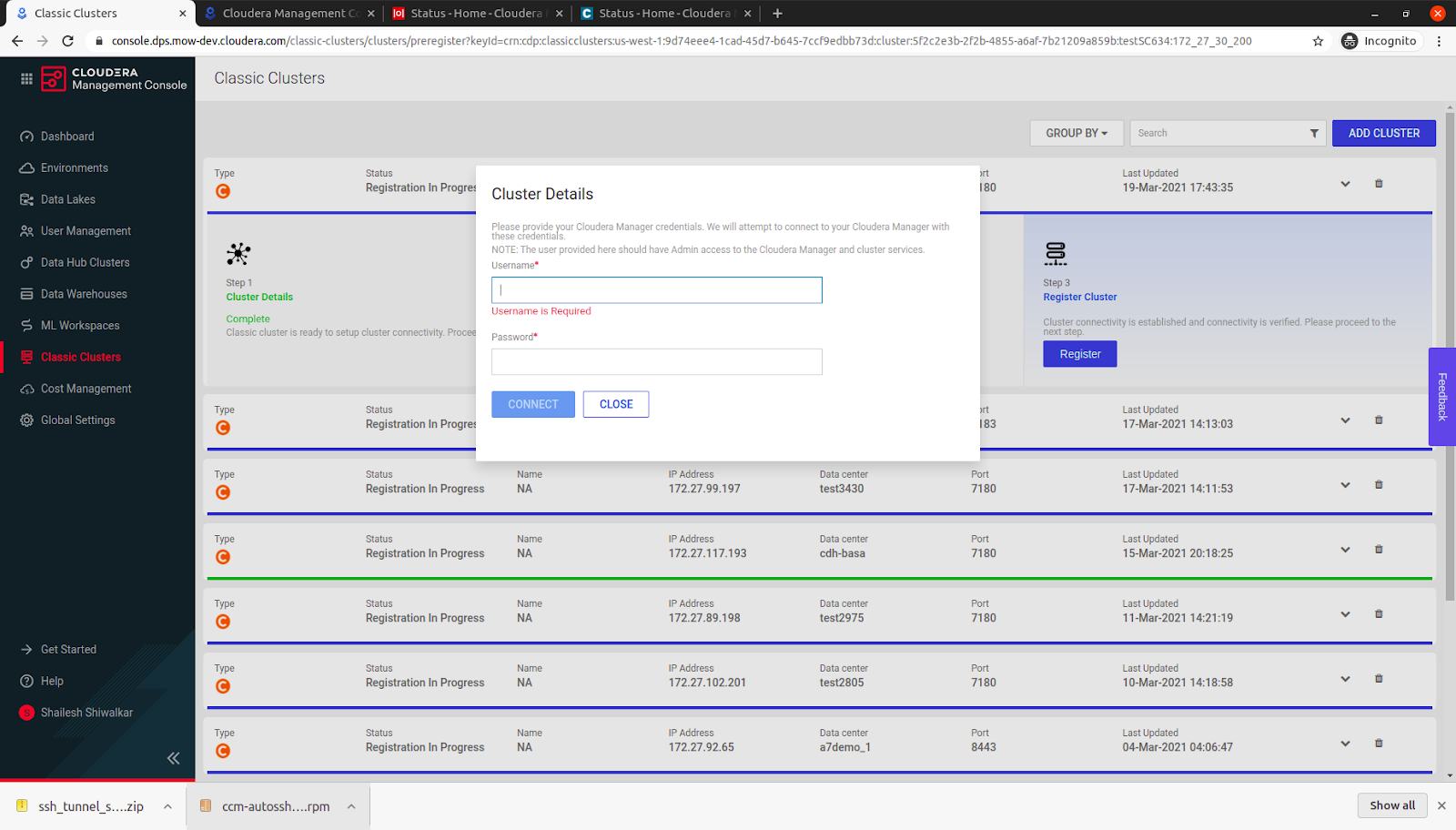Expand the a7demo_1 cluster row

[1345, 743]
